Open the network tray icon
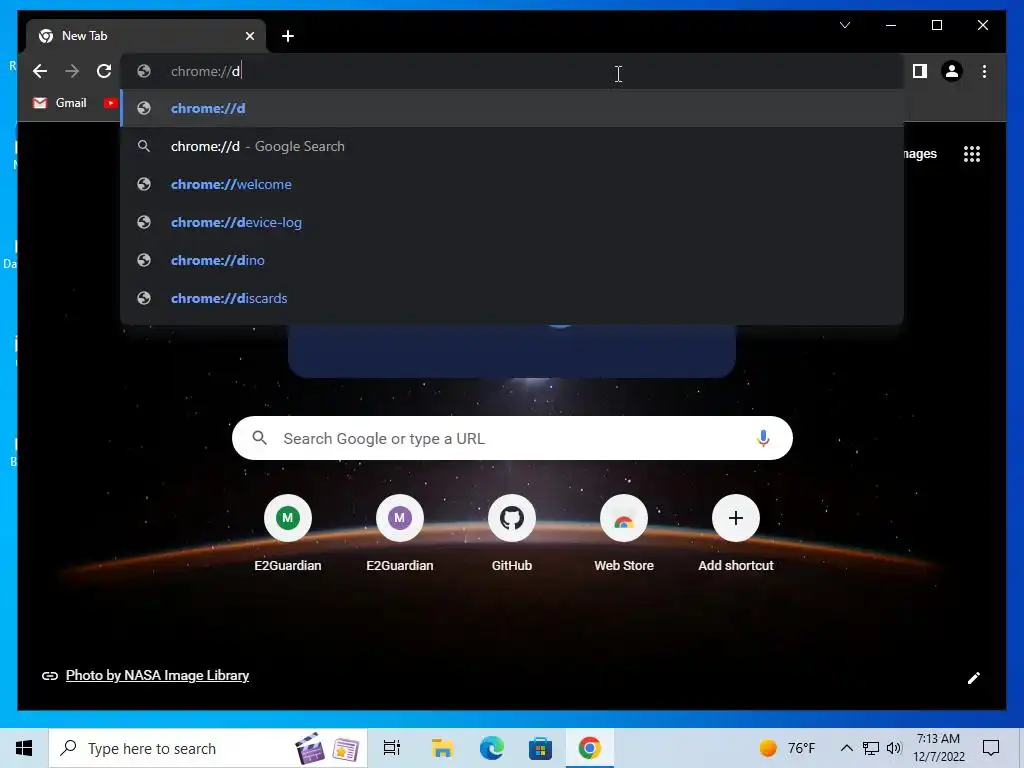 point(871,748)
